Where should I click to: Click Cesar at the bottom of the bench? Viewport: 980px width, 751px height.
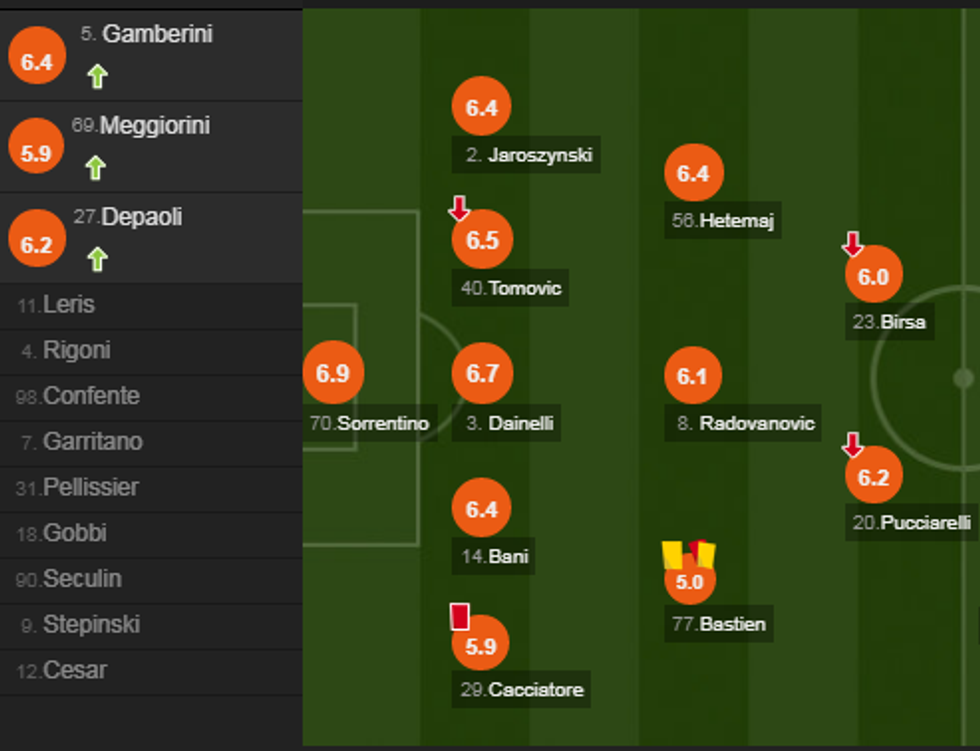click(x=74, y=670)
